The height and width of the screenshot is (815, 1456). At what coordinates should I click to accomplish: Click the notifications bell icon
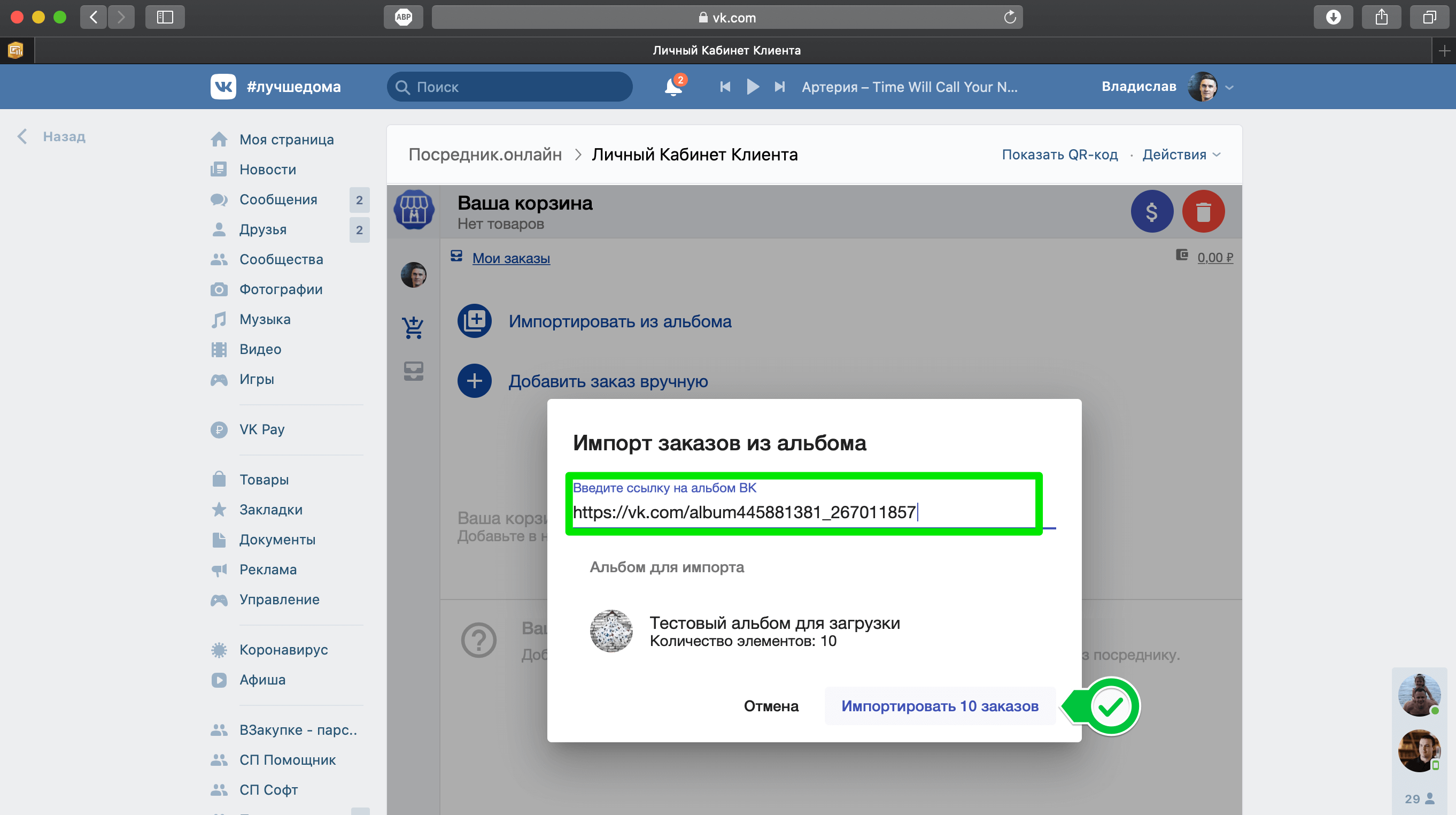[x=673, y=87]
